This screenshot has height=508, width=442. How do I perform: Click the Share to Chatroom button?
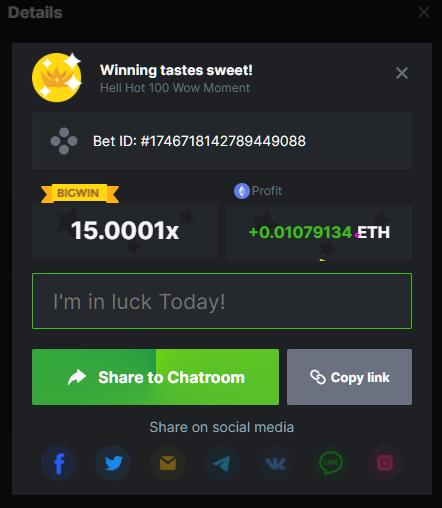point(155,377)
